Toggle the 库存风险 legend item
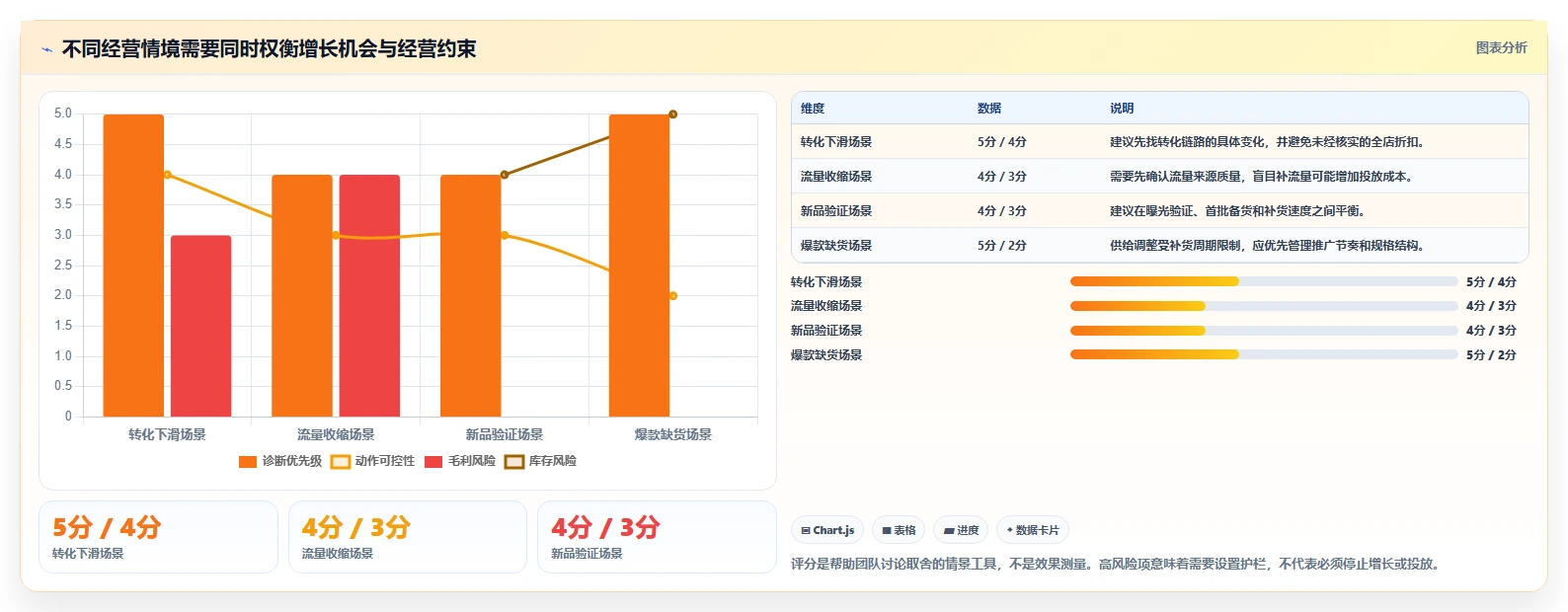Image resolution: width=1568 pixels, height=612 pixels. point(540,461)
